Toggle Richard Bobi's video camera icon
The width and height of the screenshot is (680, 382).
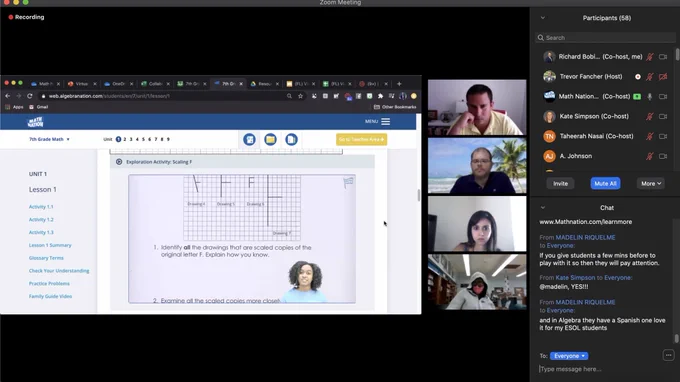tap(663, 57)
